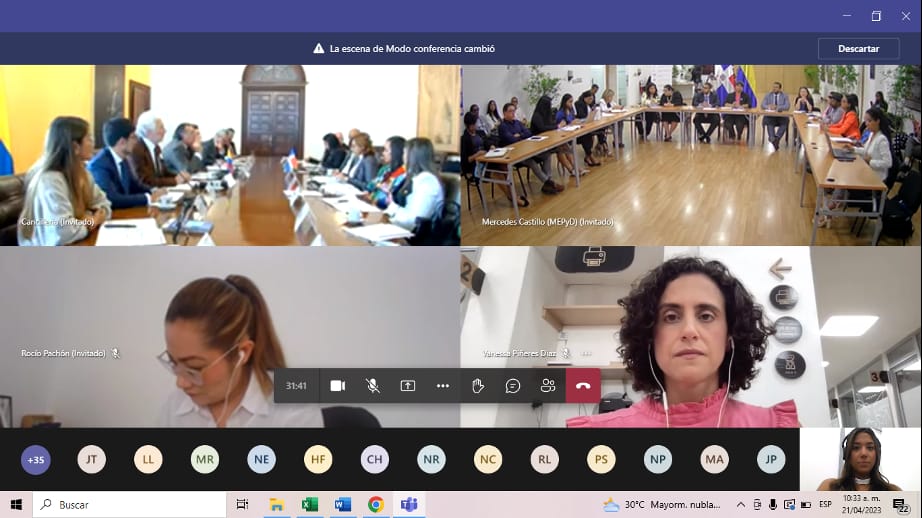Unmute the microphone in the call toolbar
Screen dimensions: 922x518
coord(373,386)
